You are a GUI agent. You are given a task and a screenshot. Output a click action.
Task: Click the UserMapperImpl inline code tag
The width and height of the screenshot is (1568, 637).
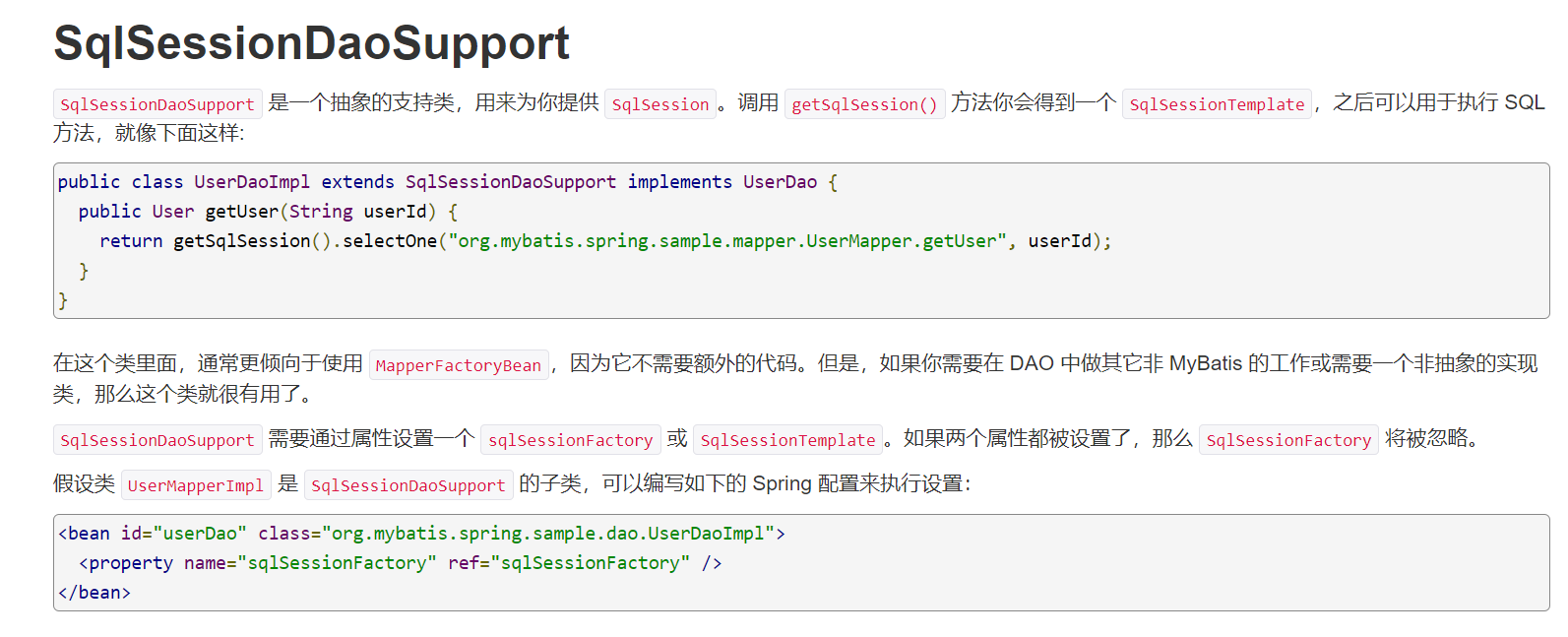196,485
